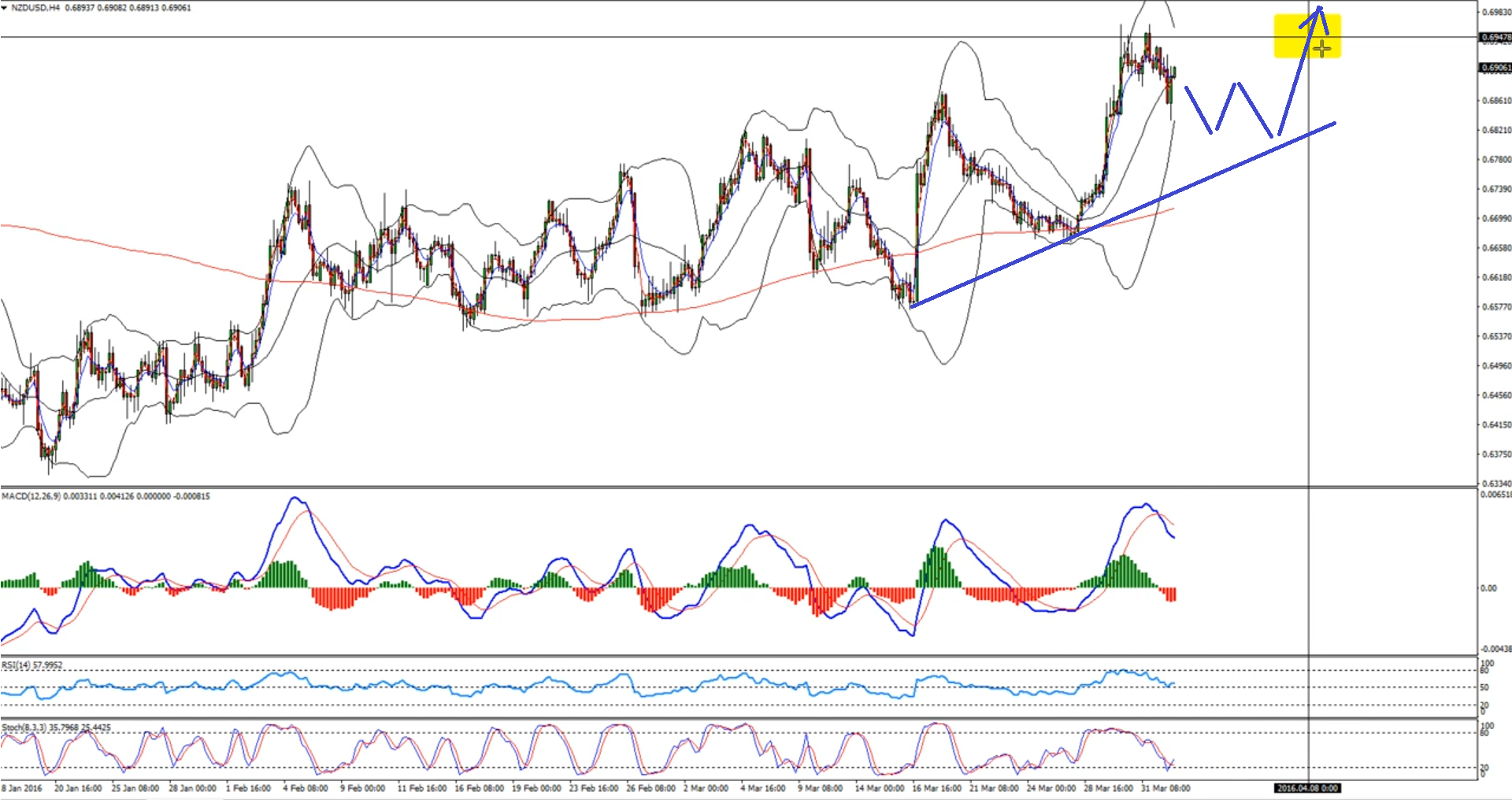The image size is (1512, 800).
Task: Click the NZDUSD,H4 chart title
Action: pyautogui.click(x=36, y=8)
